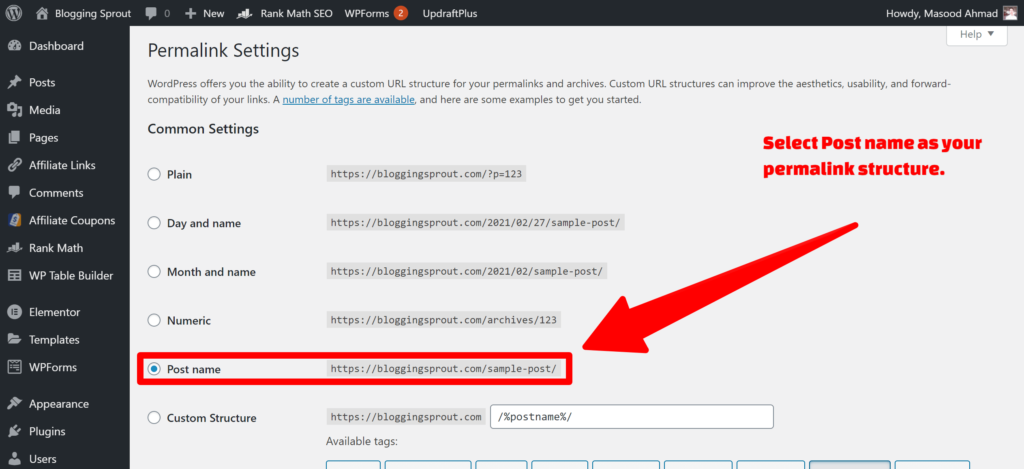Select the Day and name radio option
The height and width of the screenshot is (469, 1024).
(x=153, y=223)
